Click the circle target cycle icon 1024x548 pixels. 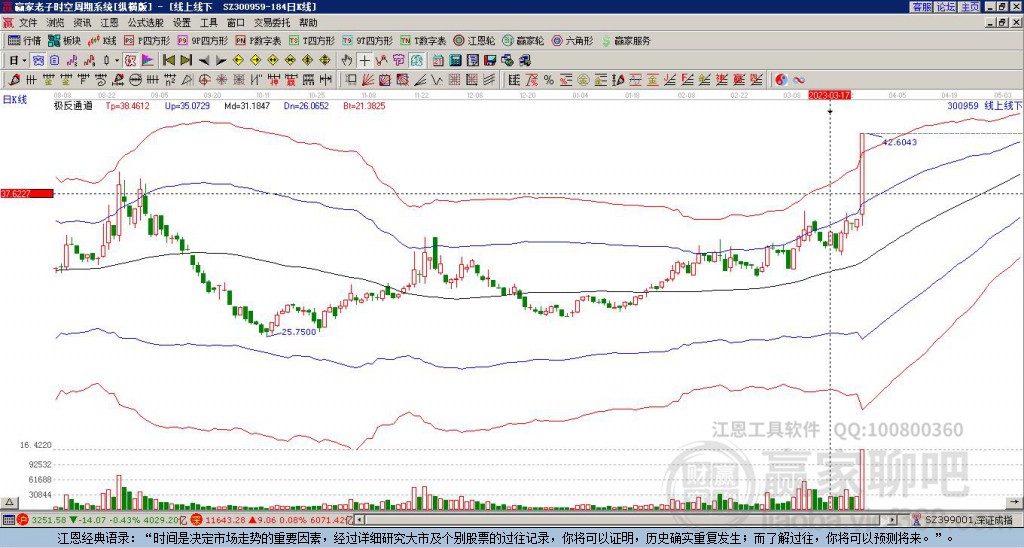(204, 80)
